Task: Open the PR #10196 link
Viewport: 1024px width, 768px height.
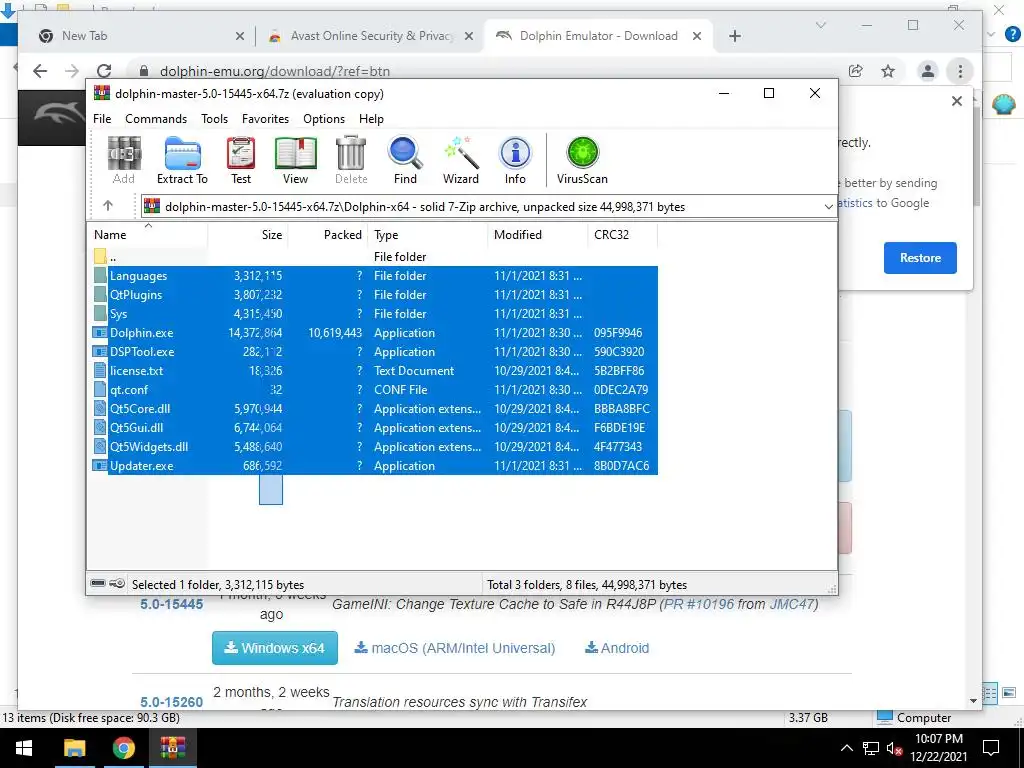Action: point(699,604)
